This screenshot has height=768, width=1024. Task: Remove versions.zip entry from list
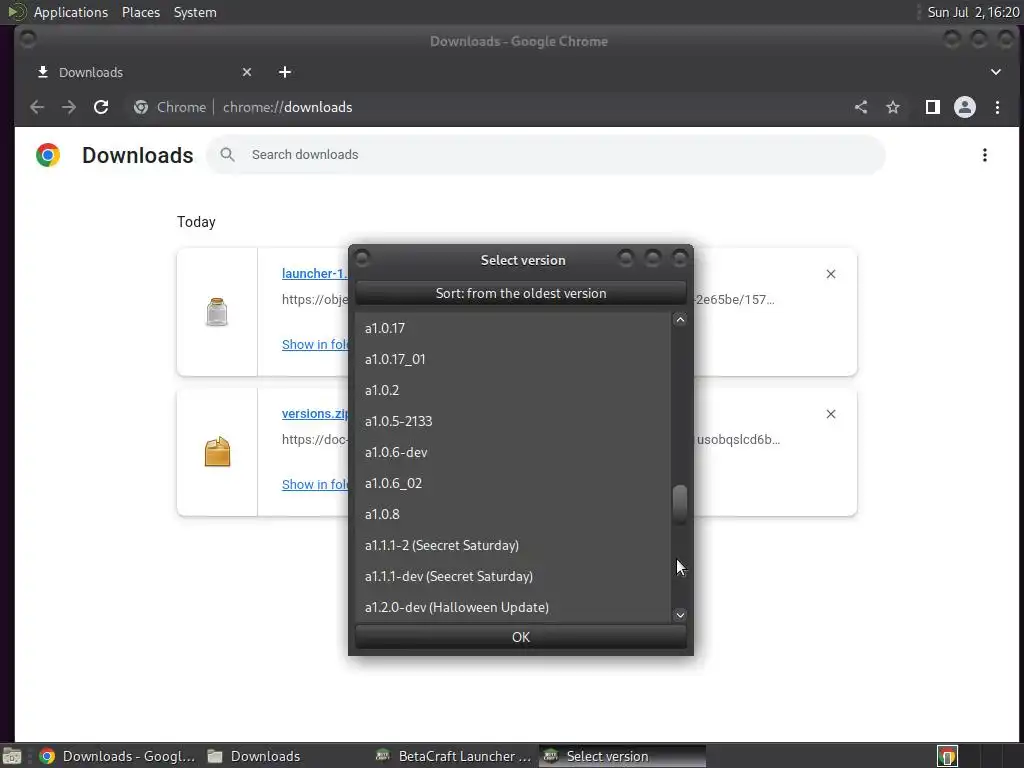(831, 414)
